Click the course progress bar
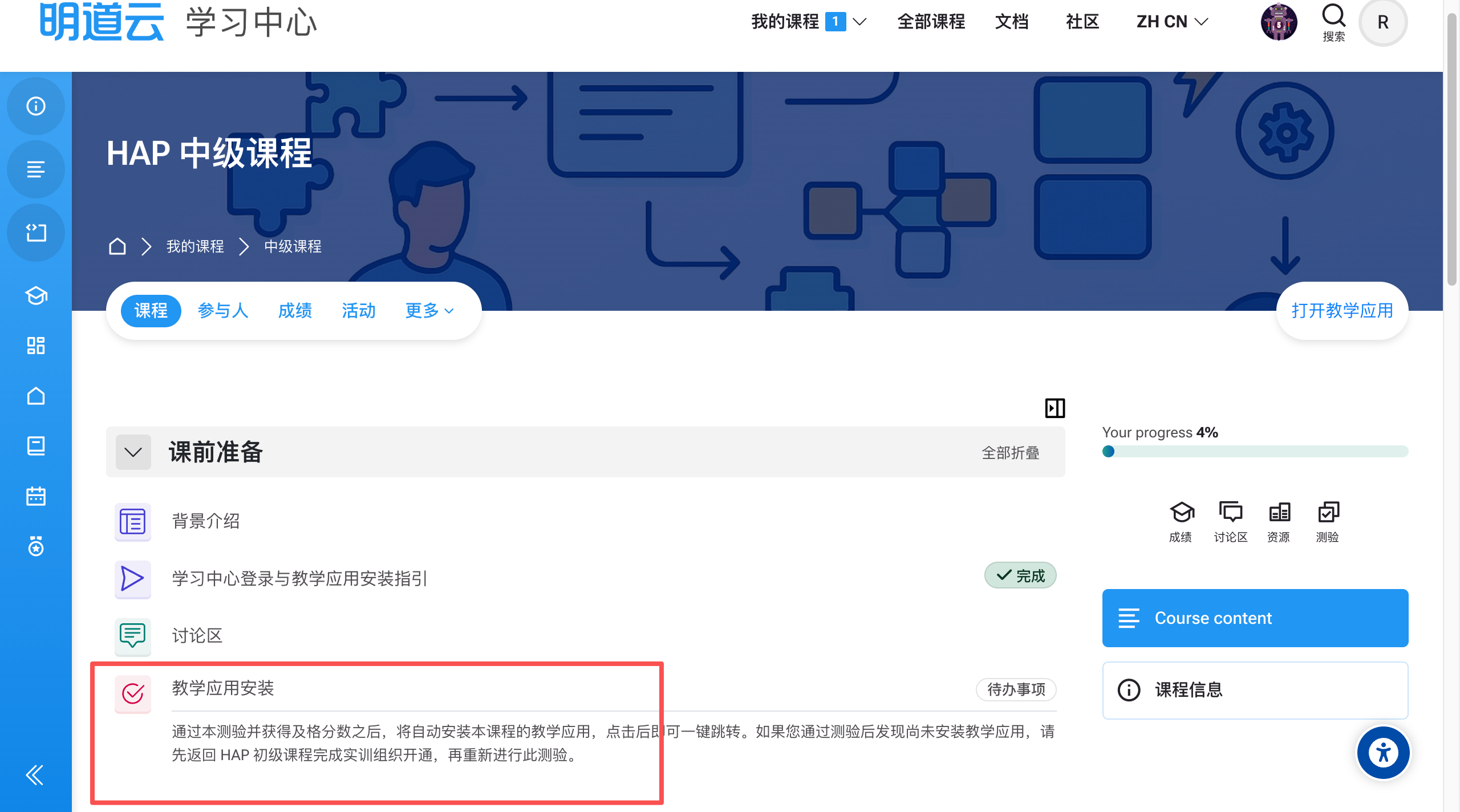The width and height of the screenshot is (1460, 812). [1255, 452]
